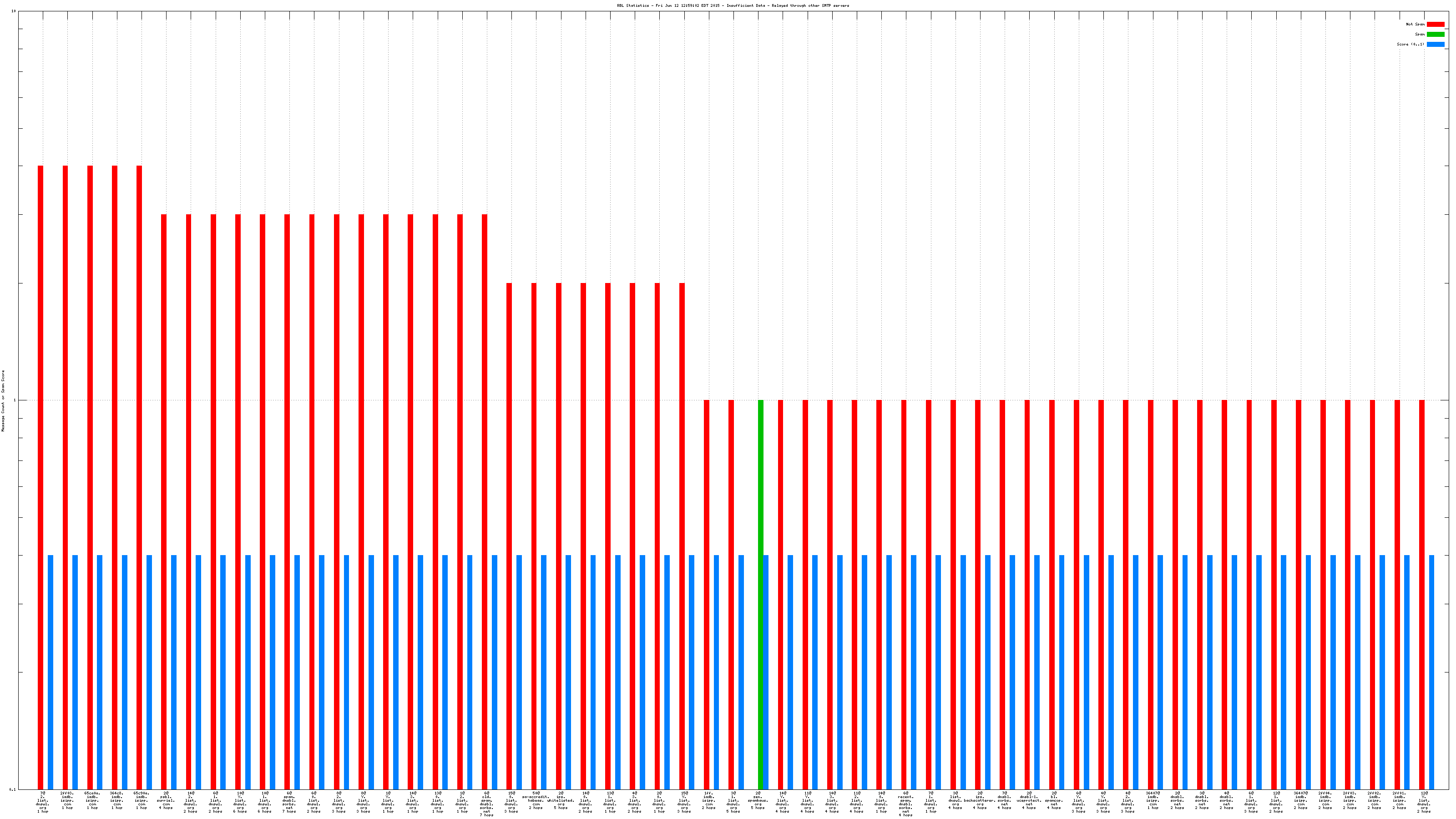
Task: Click the dnsbl-1.uceprotect.net axis label
Action: (1029, 800)
